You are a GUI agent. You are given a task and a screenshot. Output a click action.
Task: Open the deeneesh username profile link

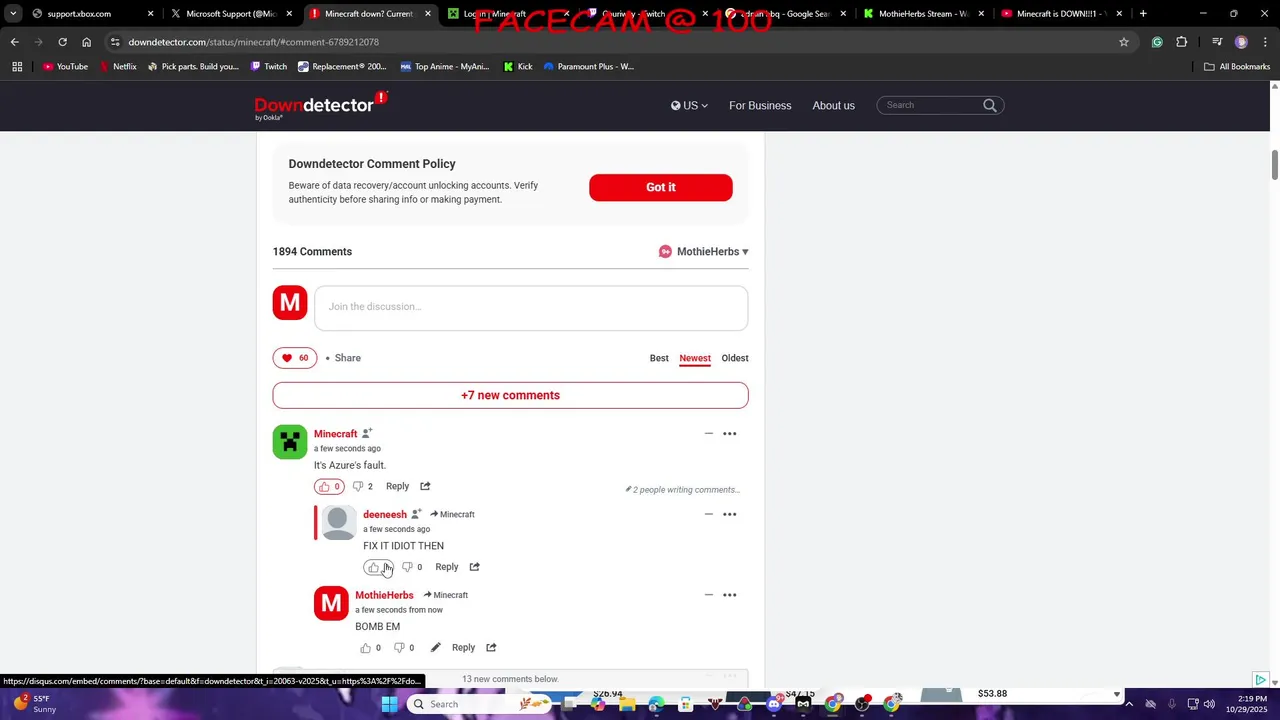385,514
